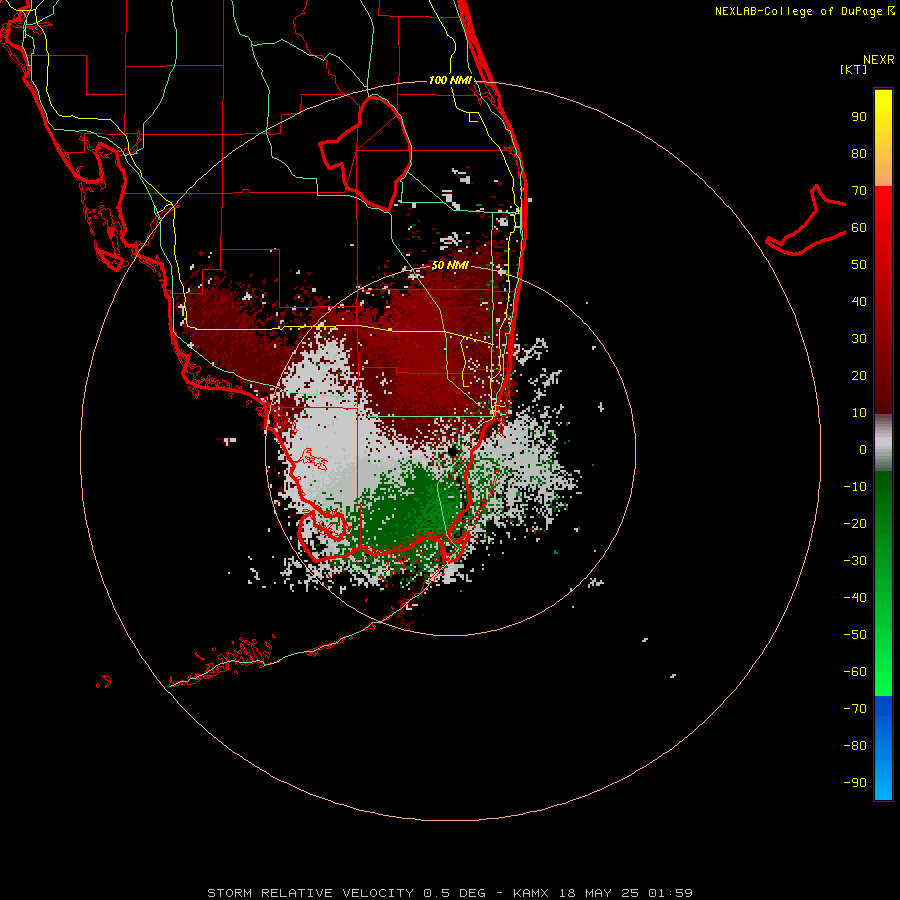The image size is (900, 900).
Task: Click the 0.5 DEG elevation angle text
Action: click(455, 893)
